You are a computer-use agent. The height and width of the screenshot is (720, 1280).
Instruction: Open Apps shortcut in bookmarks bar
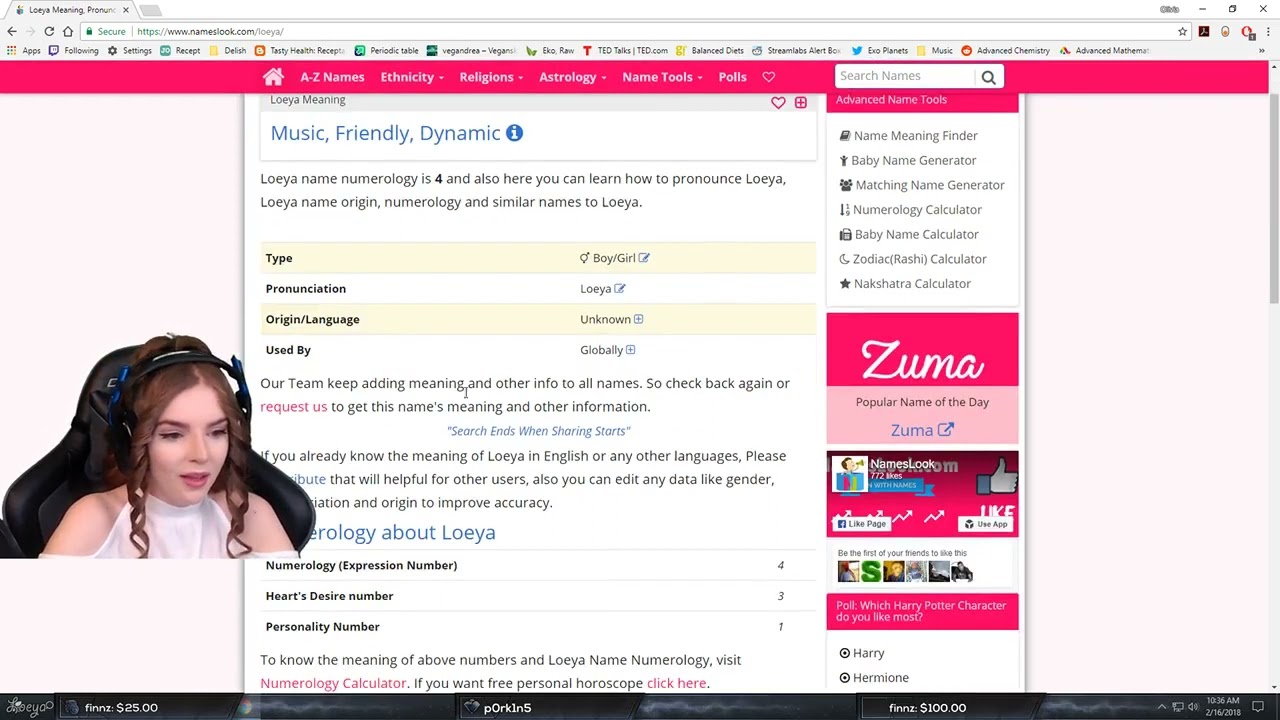[x=23, y=50]
